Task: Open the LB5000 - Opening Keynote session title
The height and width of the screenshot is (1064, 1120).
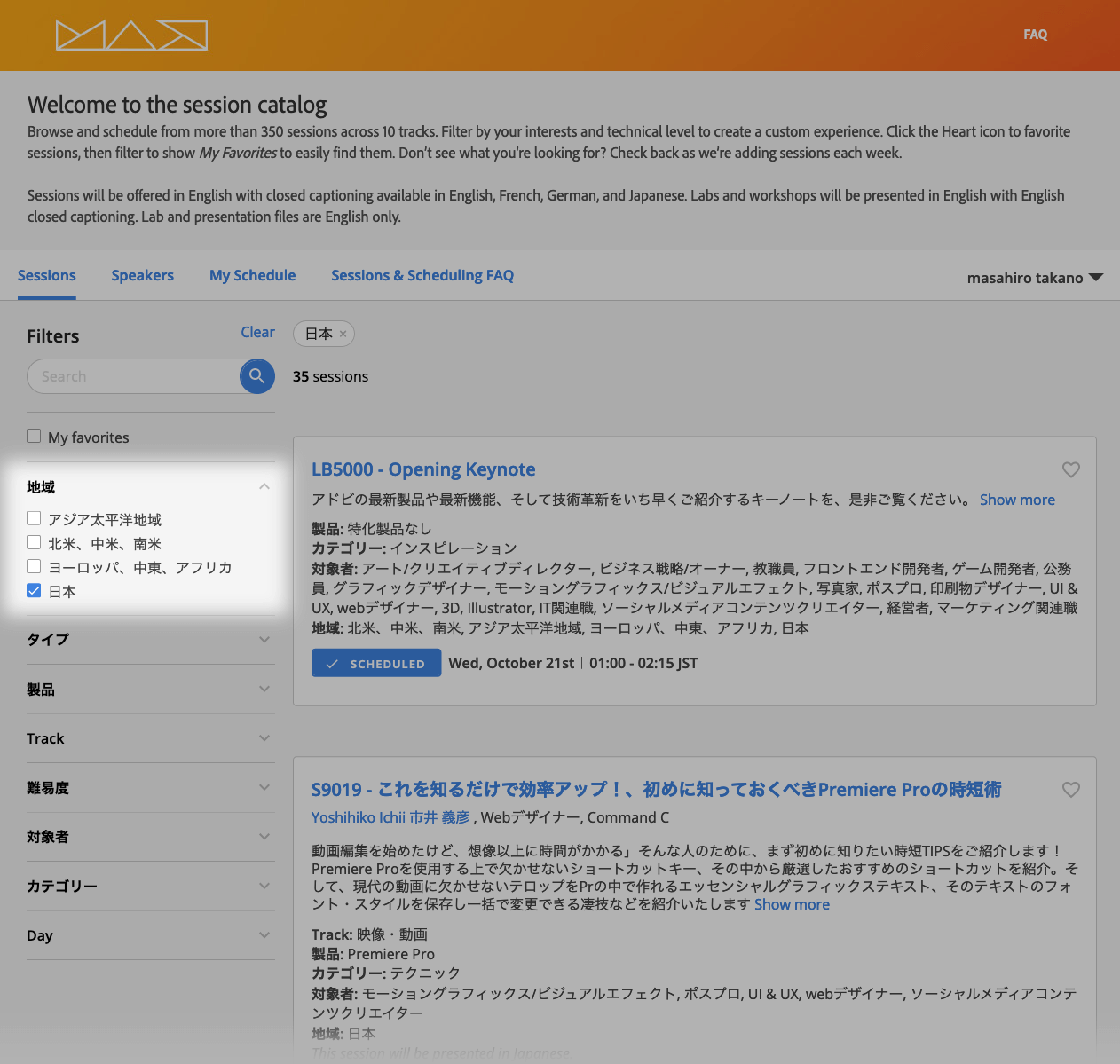Action: point(423,469)
